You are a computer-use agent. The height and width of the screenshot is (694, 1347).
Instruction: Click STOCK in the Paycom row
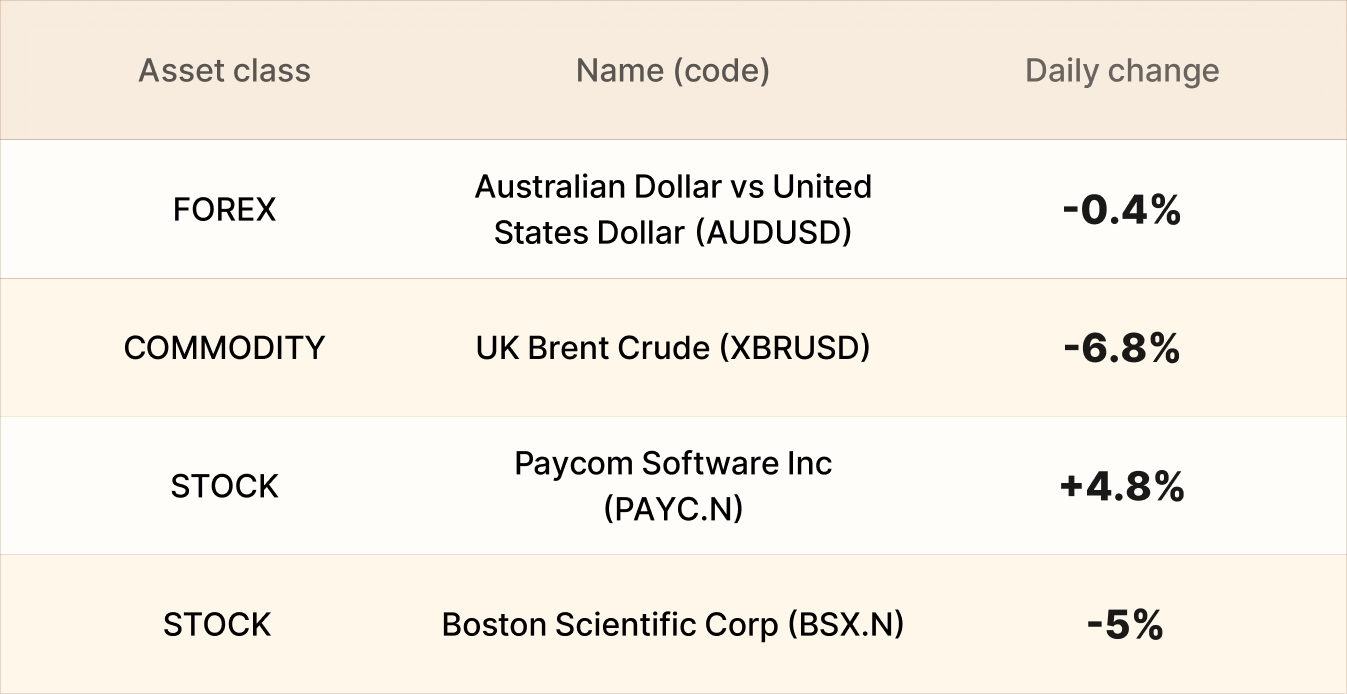(224, 487)
